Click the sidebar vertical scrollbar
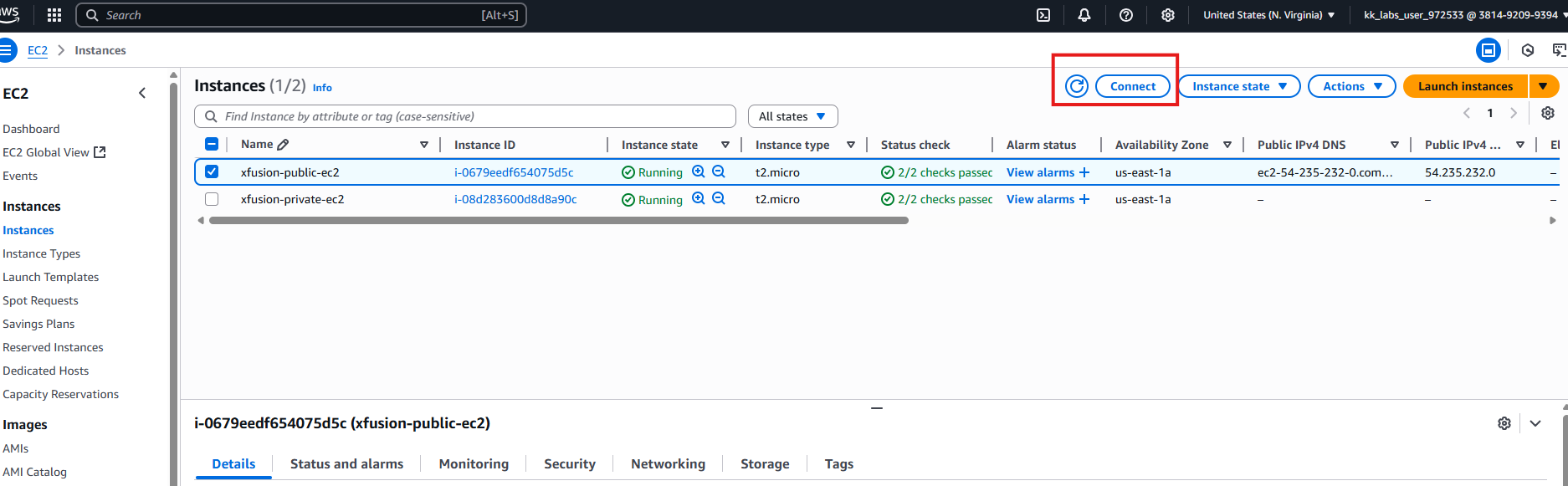Viewport: 1568px width, 486px height. [173, 284]
